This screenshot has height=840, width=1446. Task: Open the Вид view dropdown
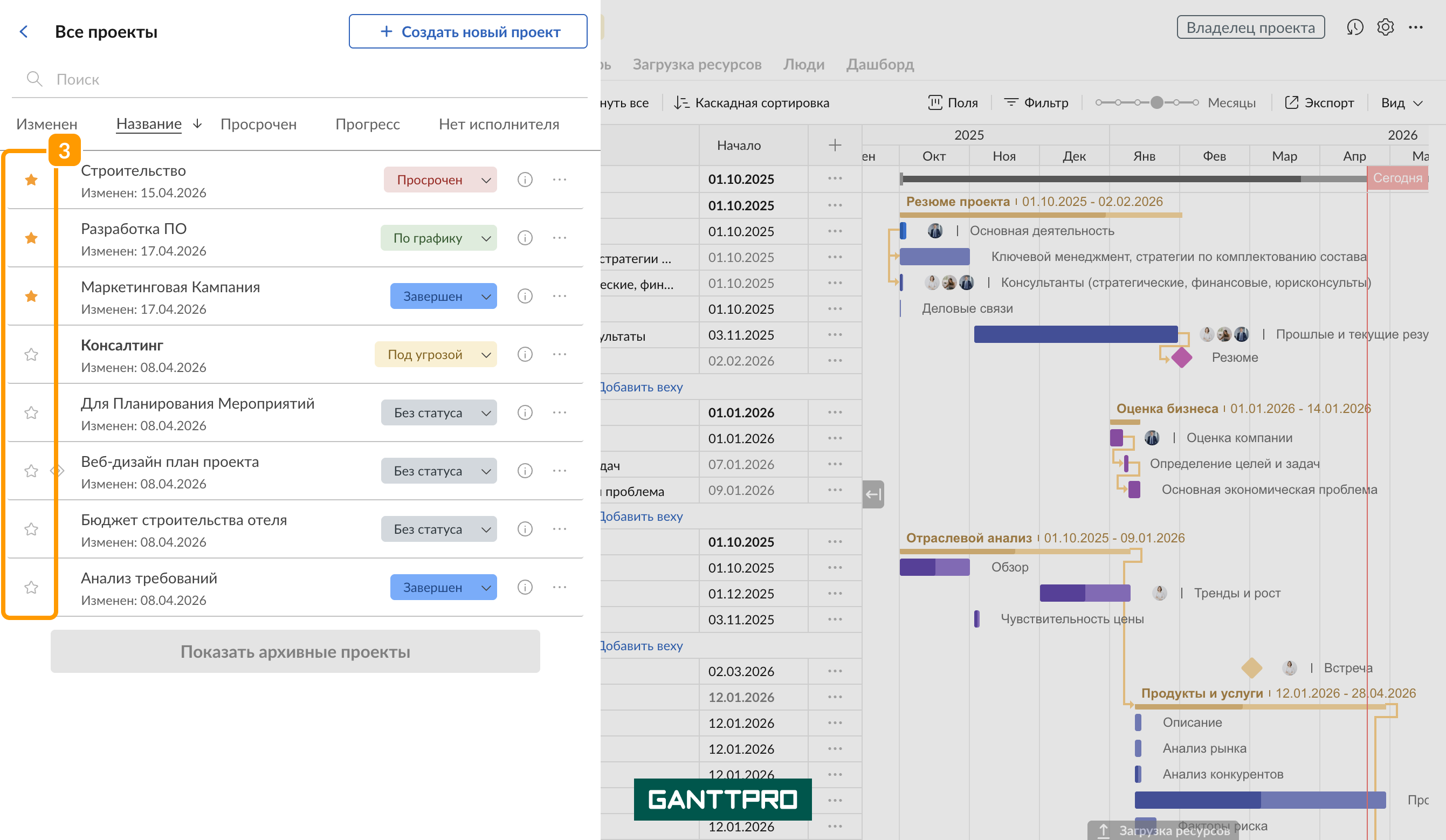1401,102
